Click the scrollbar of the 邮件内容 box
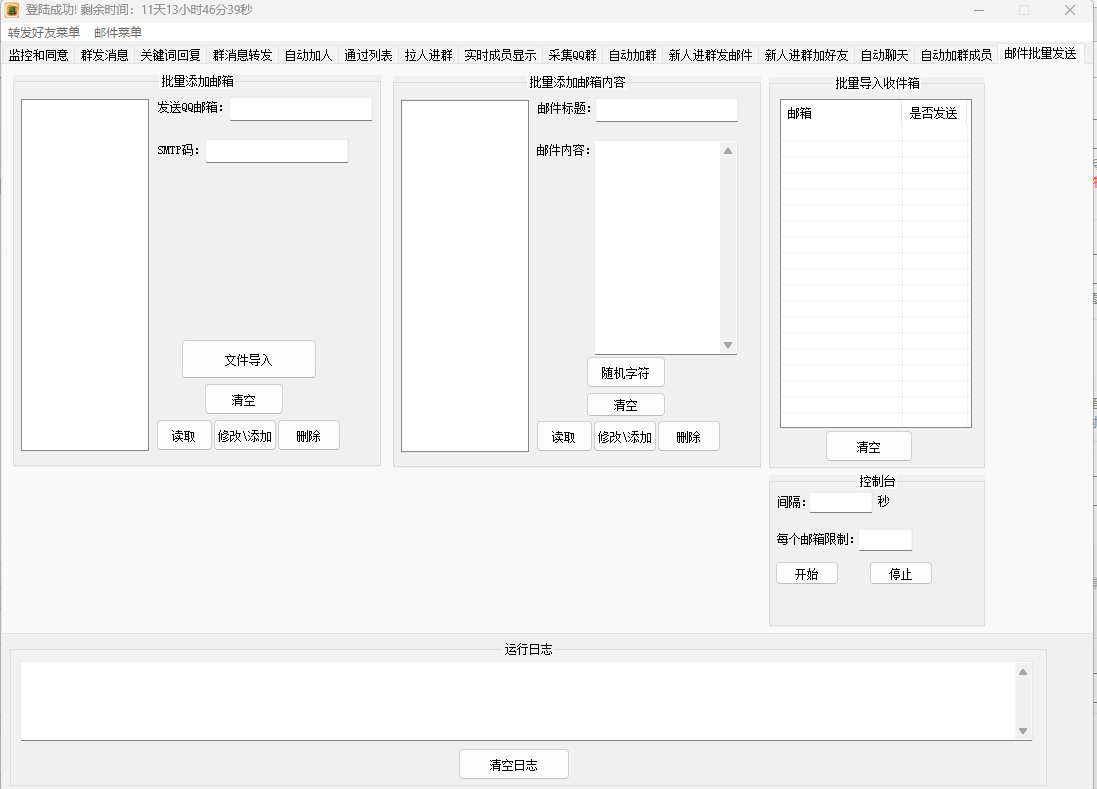The width and height of the screenshot is (1097, 789). [x=730, y=245]
